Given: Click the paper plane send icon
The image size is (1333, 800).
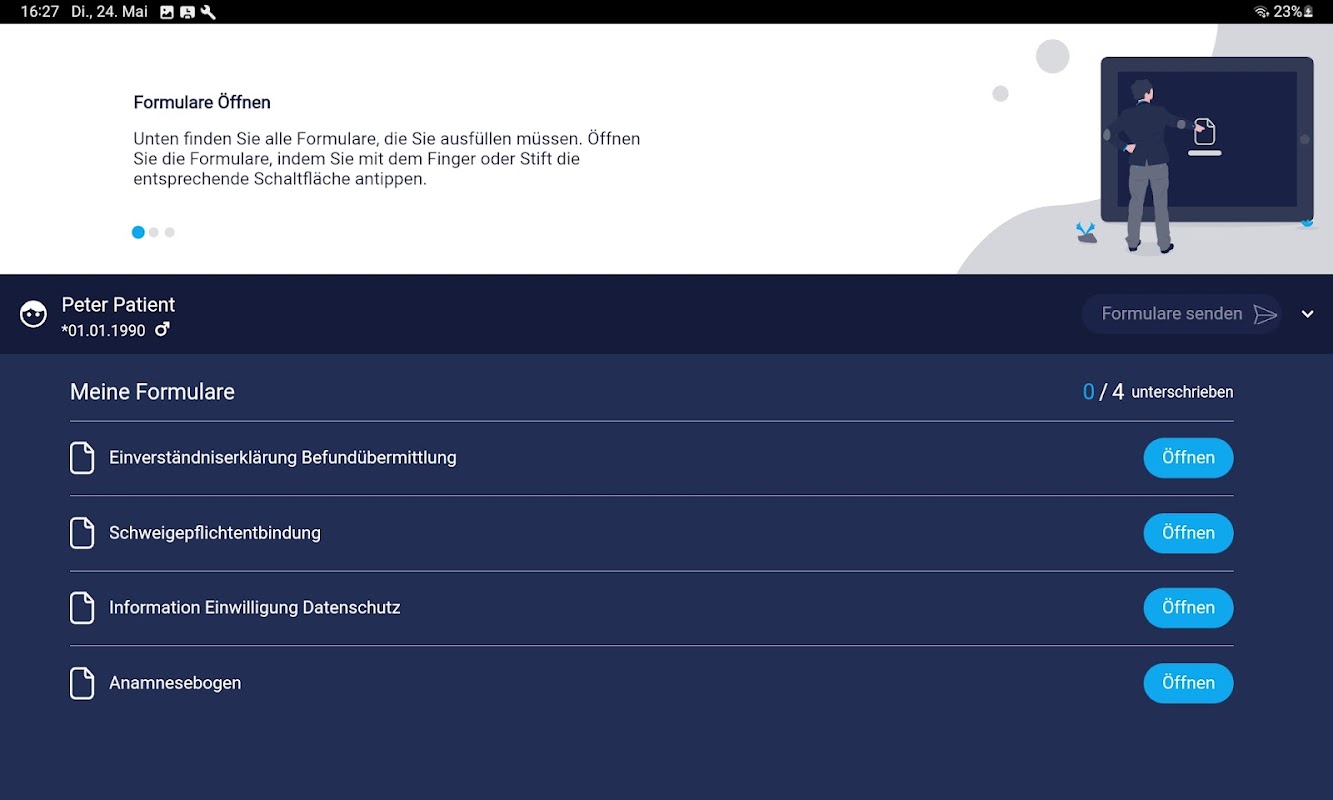Looking at the screenshot, I should click(1265, 314).
